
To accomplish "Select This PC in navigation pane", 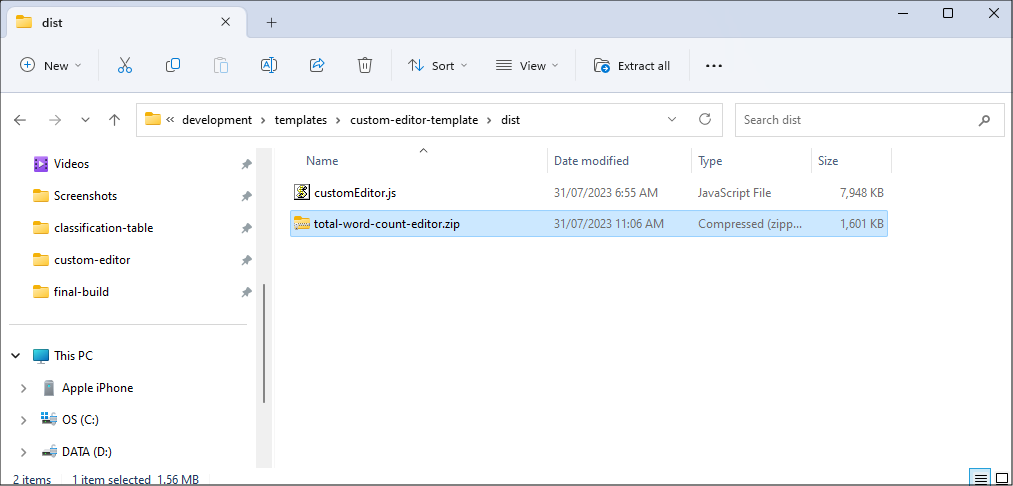I will pyautogui.click(x=73, y=355).
